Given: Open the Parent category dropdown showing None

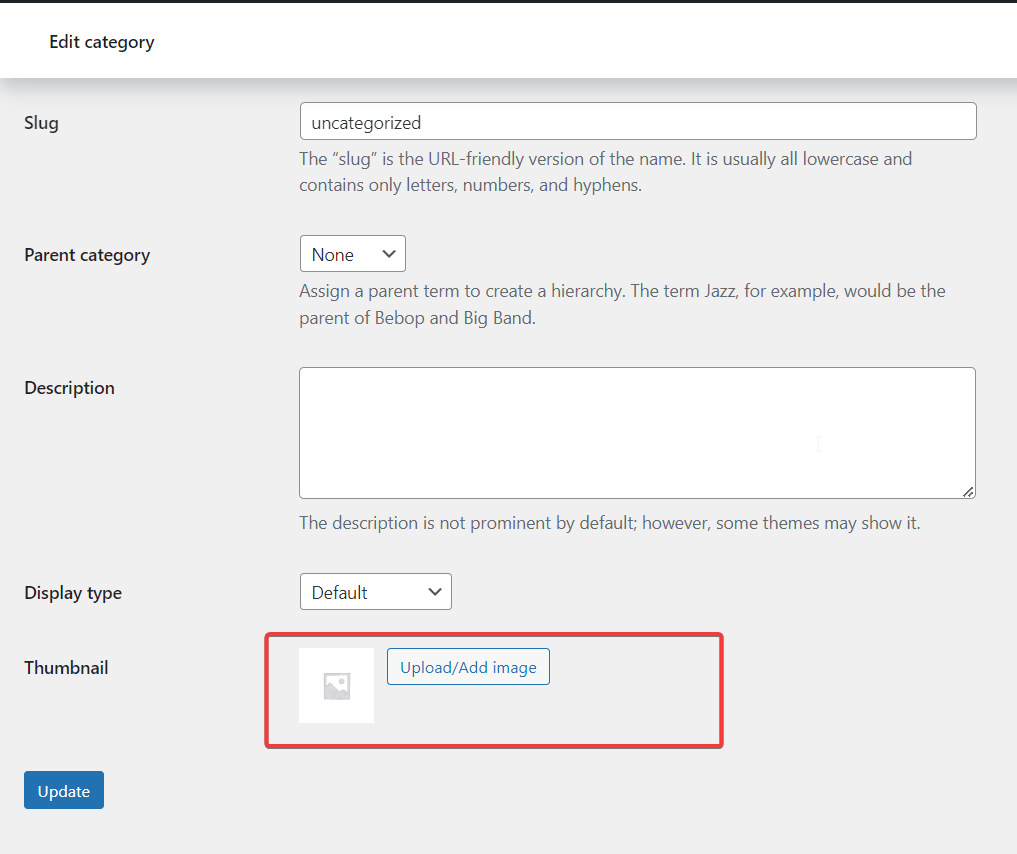Looking at the screenshot, I should click(x=352, y=254).
